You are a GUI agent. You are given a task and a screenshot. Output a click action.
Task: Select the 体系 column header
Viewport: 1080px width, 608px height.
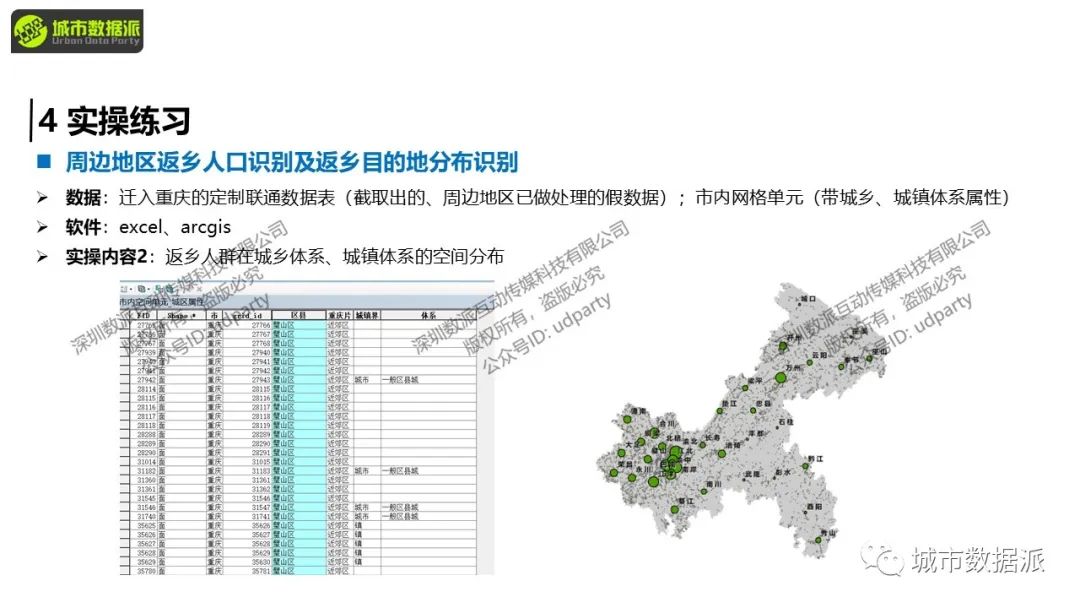point(428,315)
